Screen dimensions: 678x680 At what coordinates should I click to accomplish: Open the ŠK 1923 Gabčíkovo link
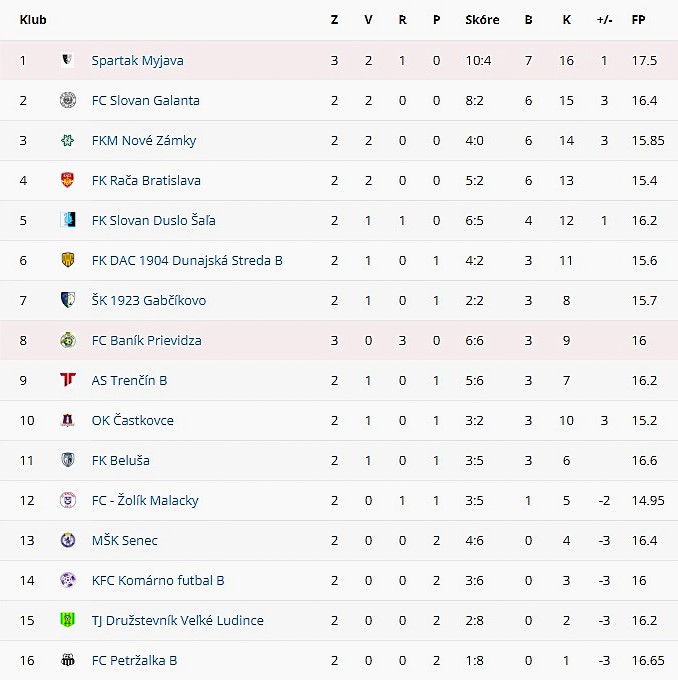point(149,300)
